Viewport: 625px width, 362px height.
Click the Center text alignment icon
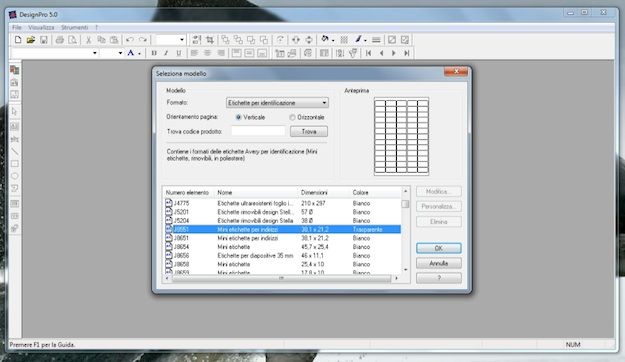207,53
